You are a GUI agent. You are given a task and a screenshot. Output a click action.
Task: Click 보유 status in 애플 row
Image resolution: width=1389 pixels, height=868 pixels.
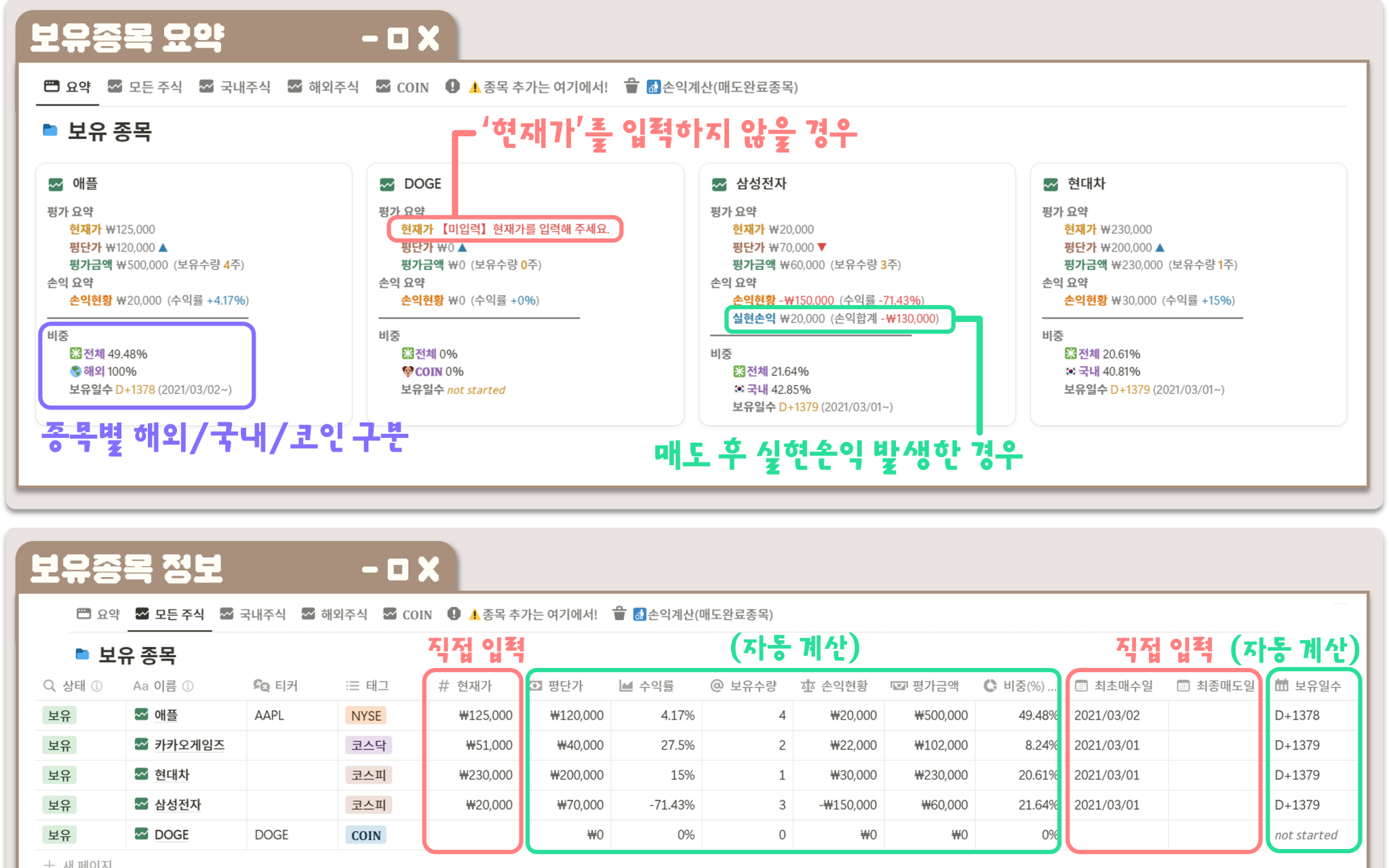coord(59,715)
